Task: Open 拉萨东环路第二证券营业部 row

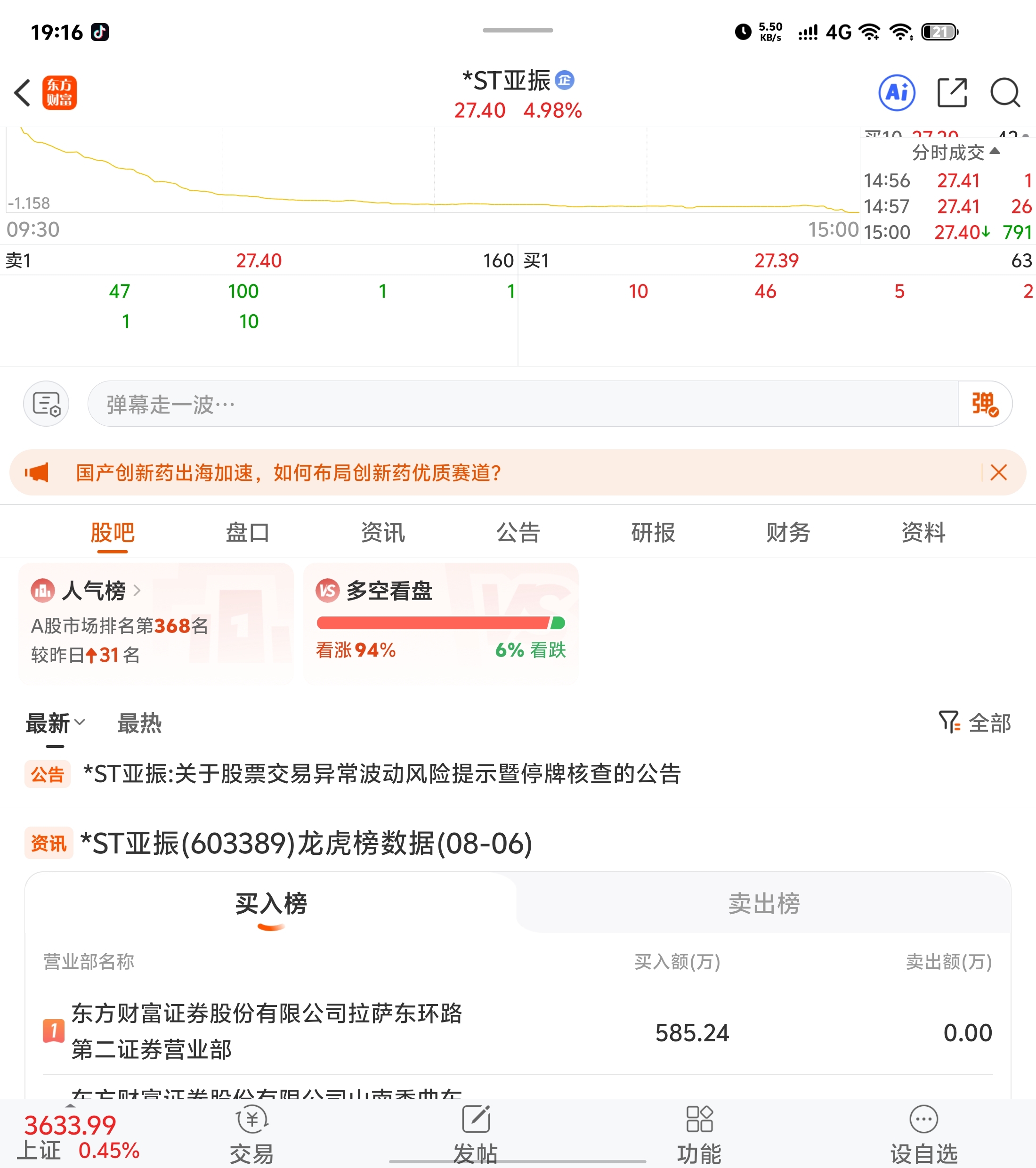Action: tap(518, 1031)
